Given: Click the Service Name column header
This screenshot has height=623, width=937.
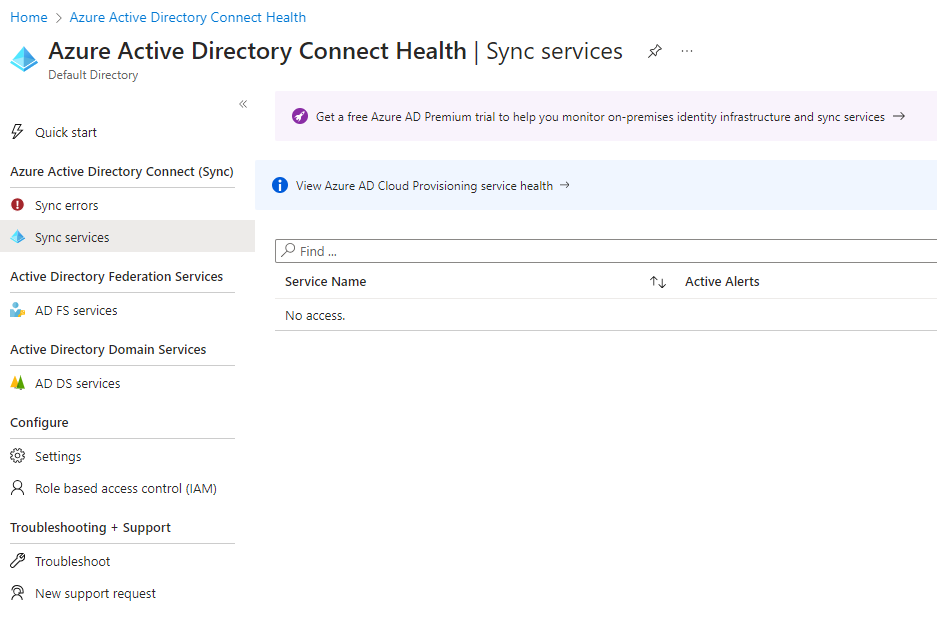Looking at the screenshot, I should click(326, 282).
